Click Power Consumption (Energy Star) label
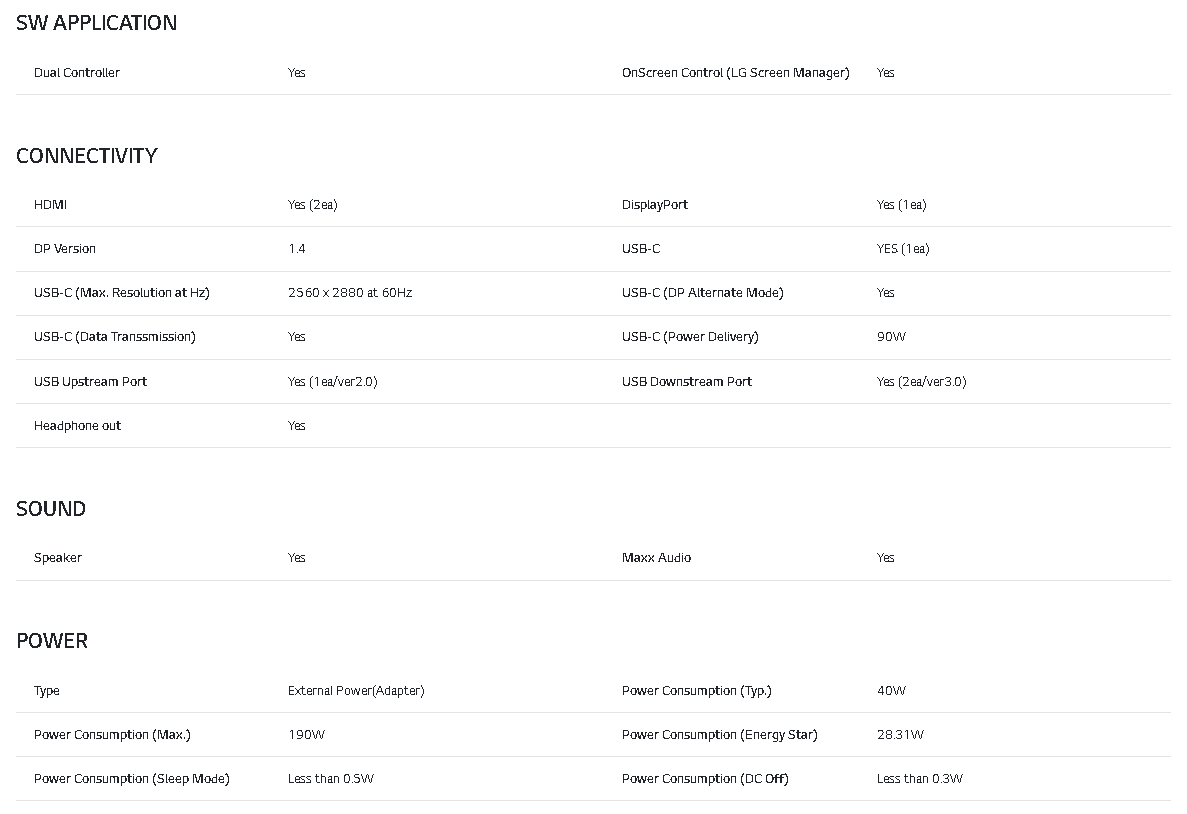 click(x=719, y=735)
